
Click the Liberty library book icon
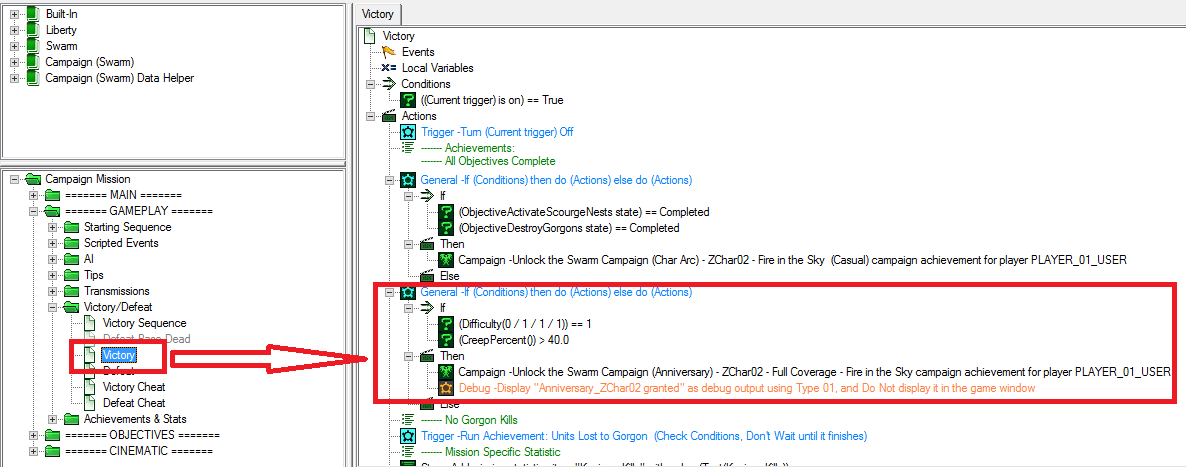coord(32,30)
